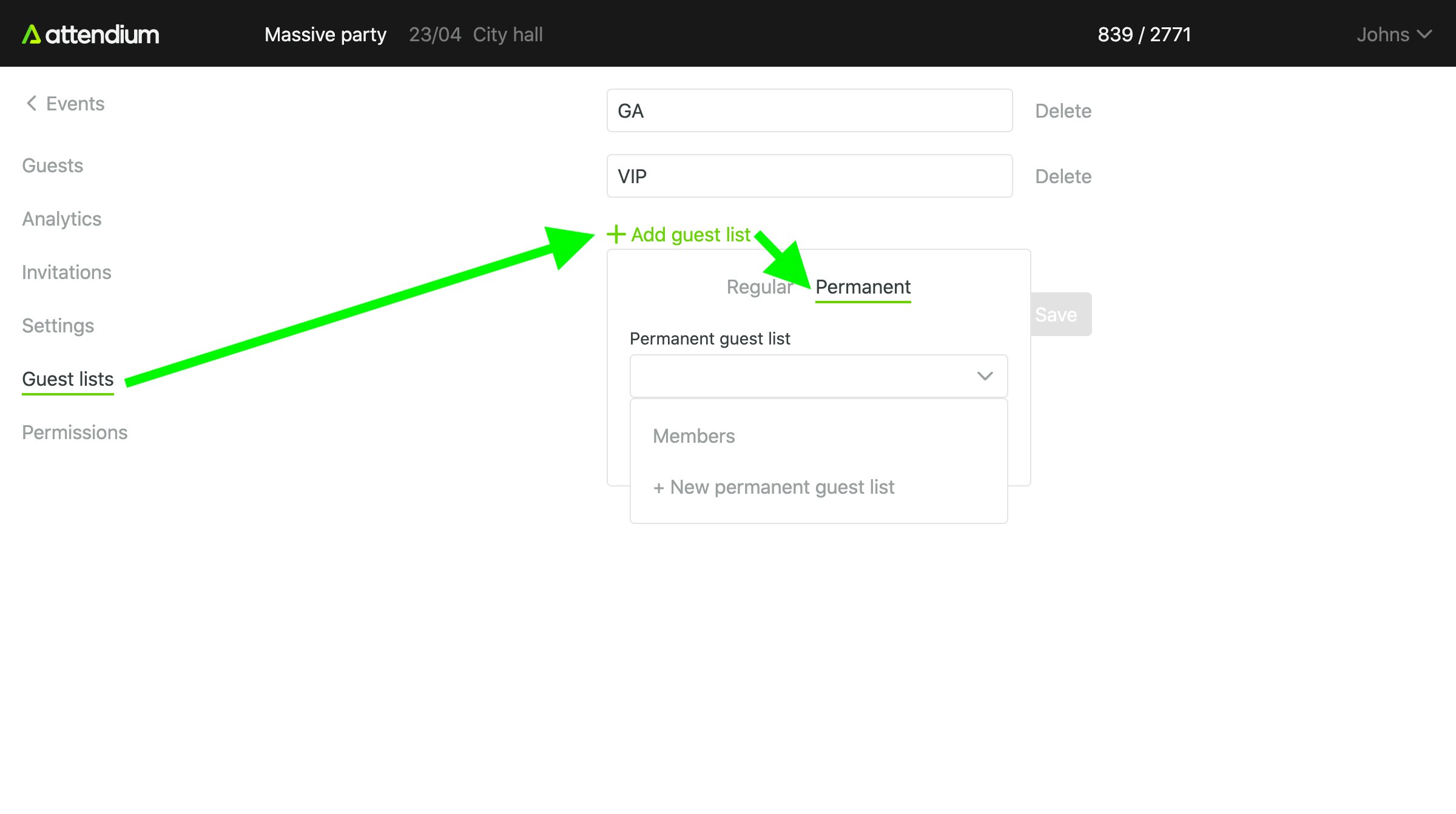Go to Invitations section
Viewport: 1456px width, 814px height.
click(67, 272)
